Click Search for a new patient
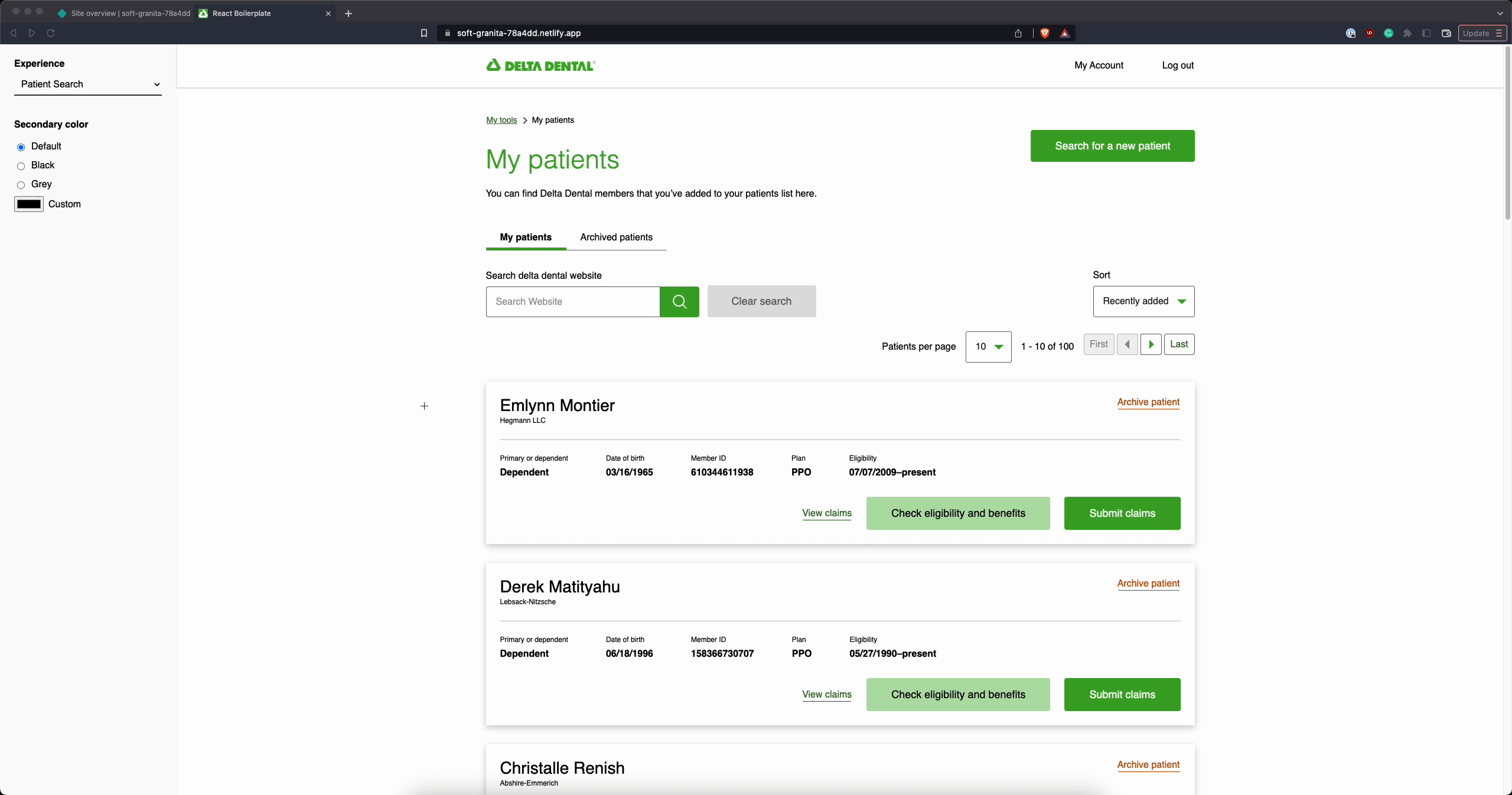 (1112, 146)
